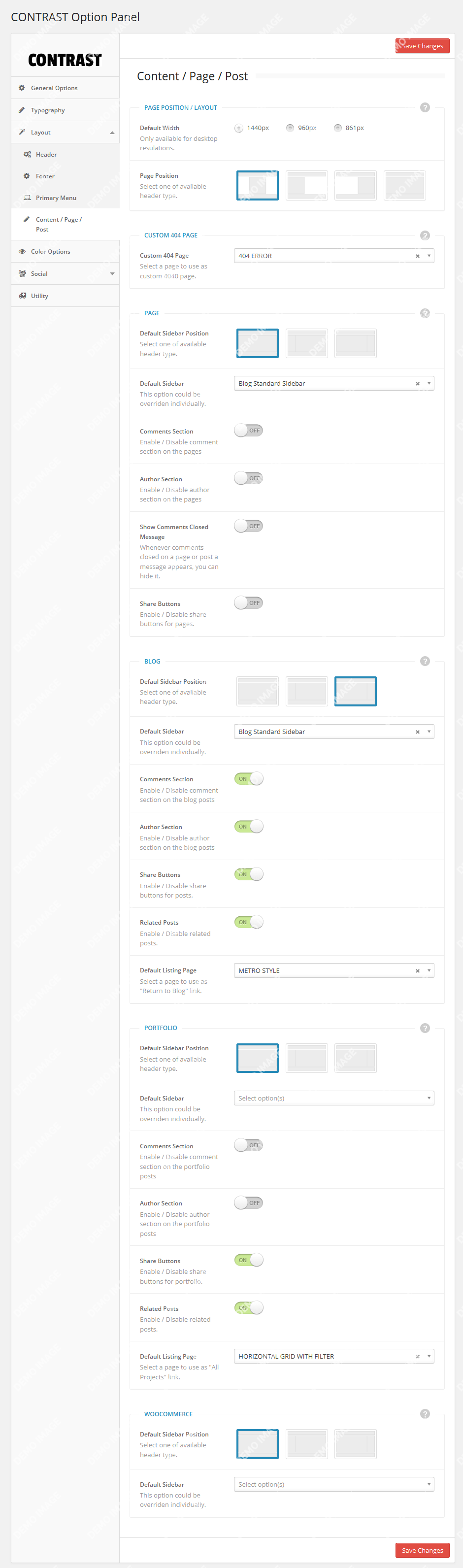Turn off Blog Share Buttons
The image size is (463, 1568).
(249, 874)
